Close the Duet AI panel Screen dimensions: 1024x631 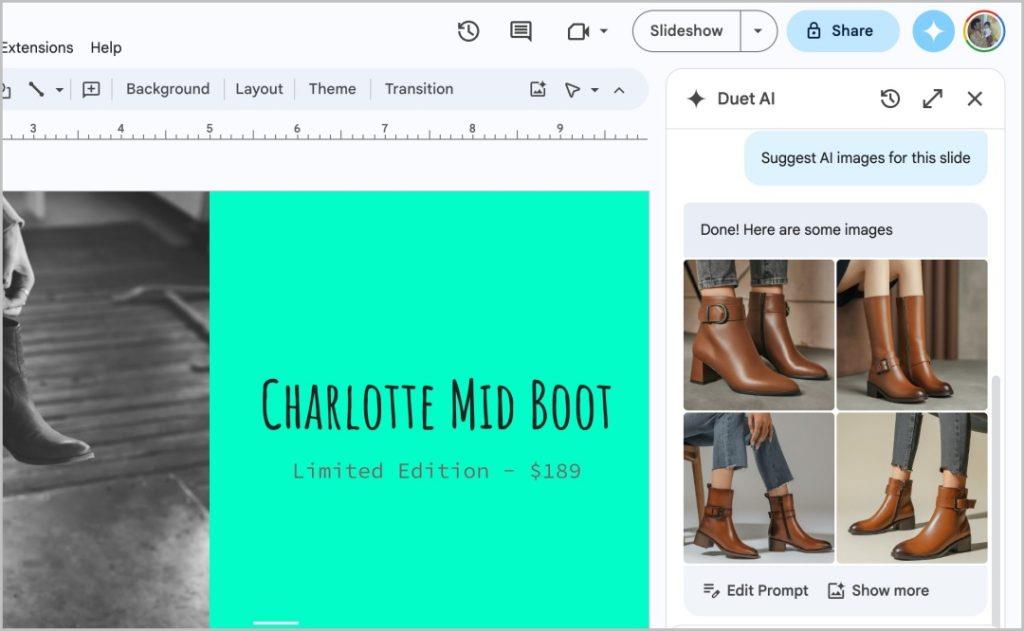pyautogui.click(x=974, y=99)
